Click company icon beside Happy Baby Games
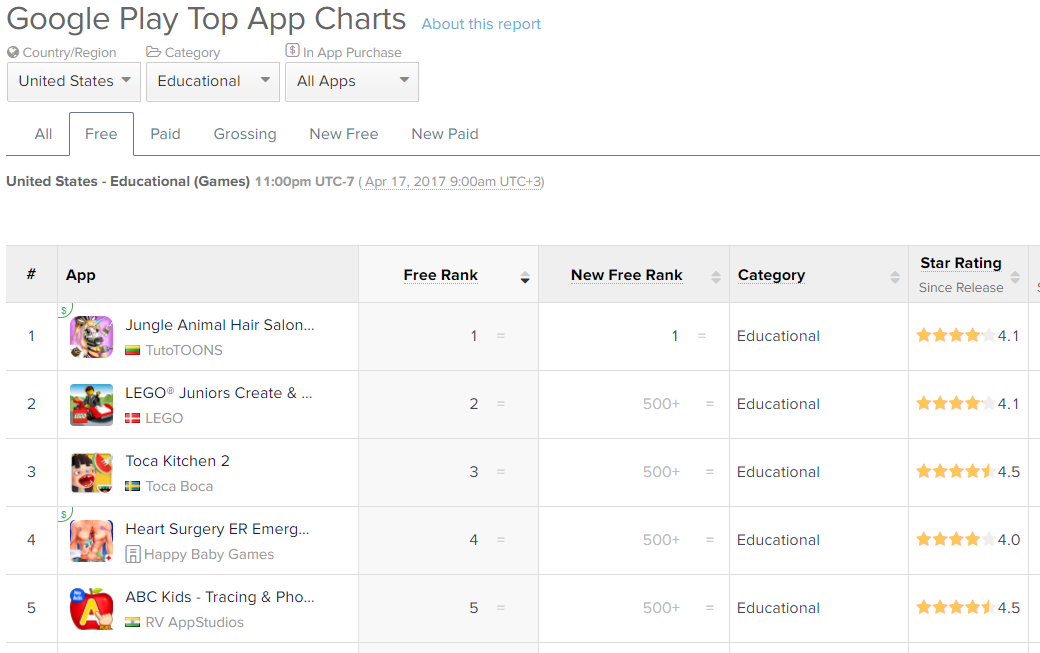The image size is (1040, 653). tap(133, 554)
